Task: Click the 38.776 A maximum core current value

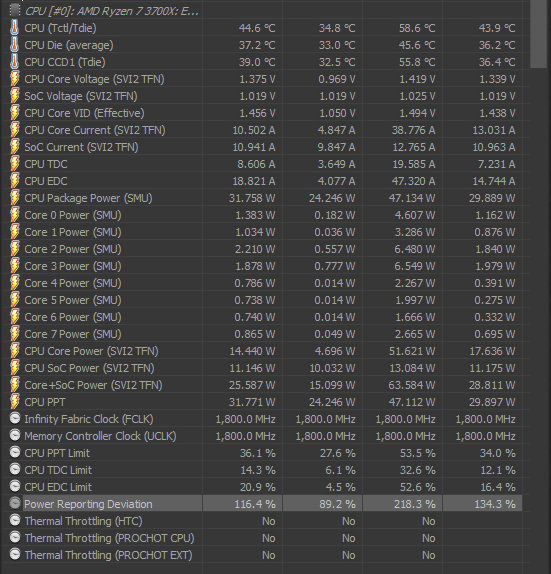Action: pyautogui.click(x=414, y=130)
